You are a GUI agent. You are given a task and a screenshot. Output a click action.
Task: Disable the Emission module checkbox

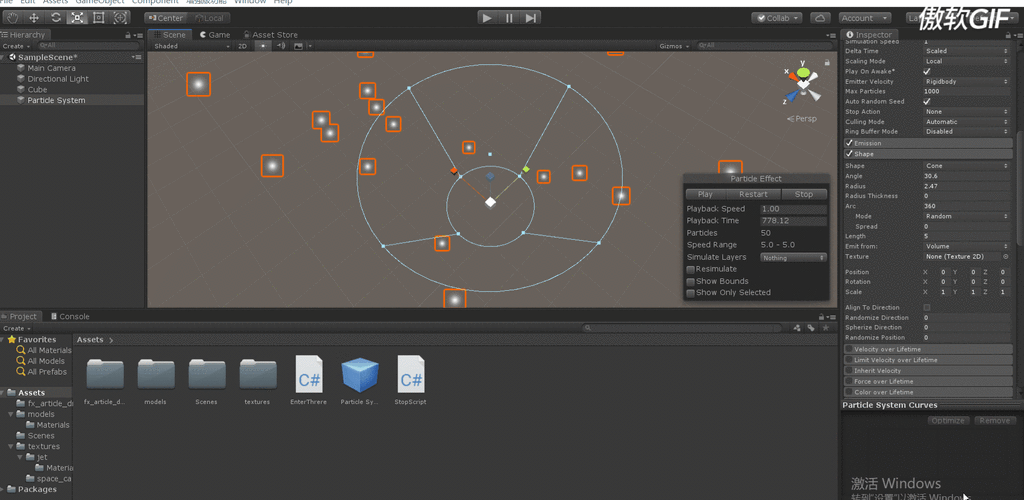[850, 143]
